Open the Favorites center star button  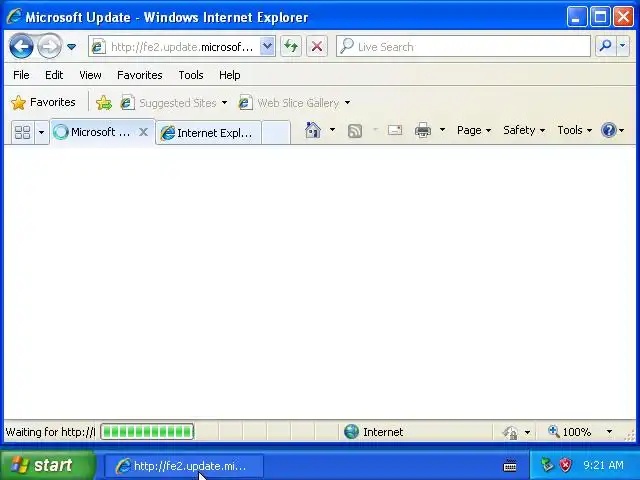point(43,102)
